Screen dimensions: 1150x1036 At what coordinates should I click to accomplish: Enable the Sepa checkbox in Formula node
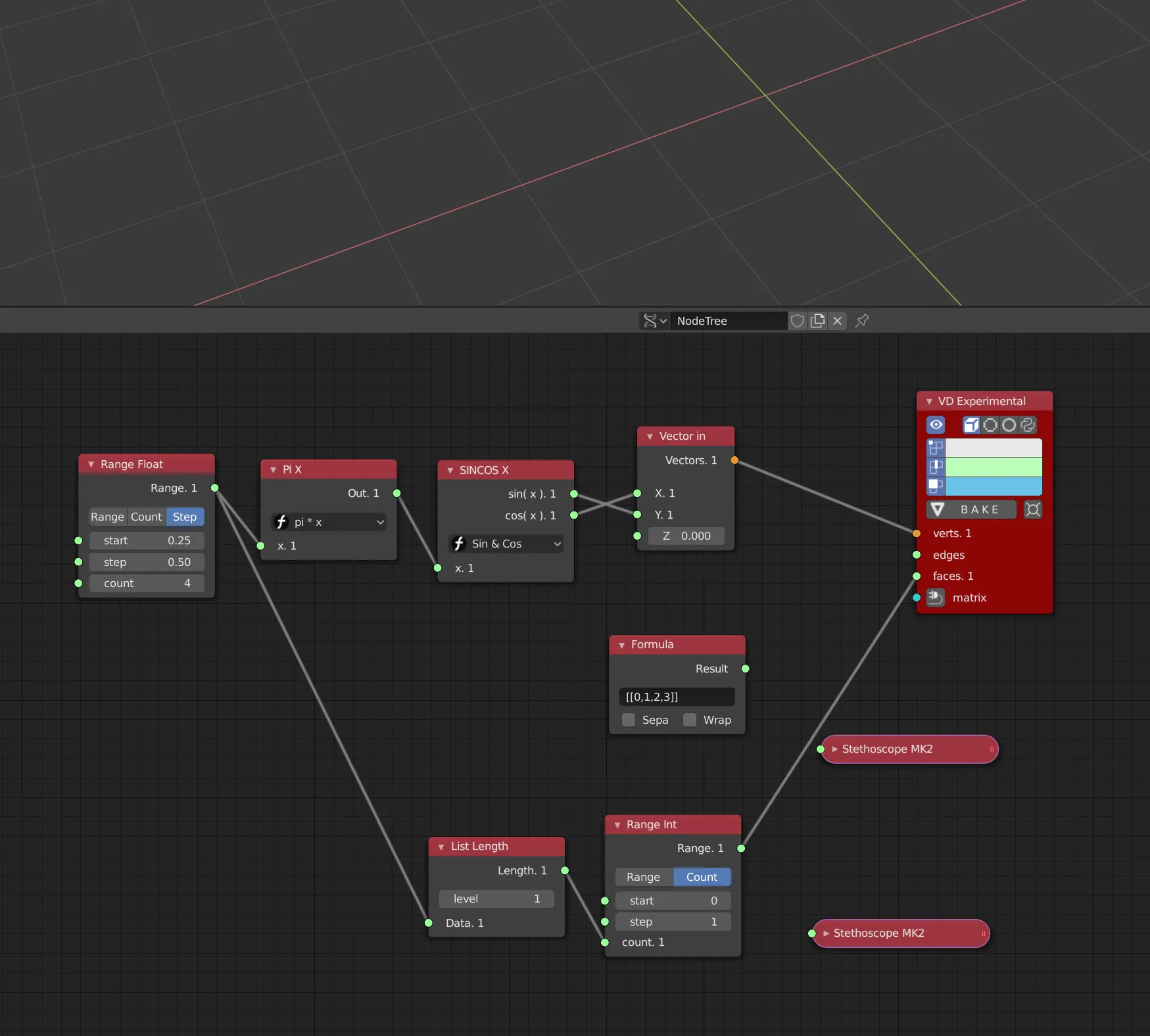629,720
